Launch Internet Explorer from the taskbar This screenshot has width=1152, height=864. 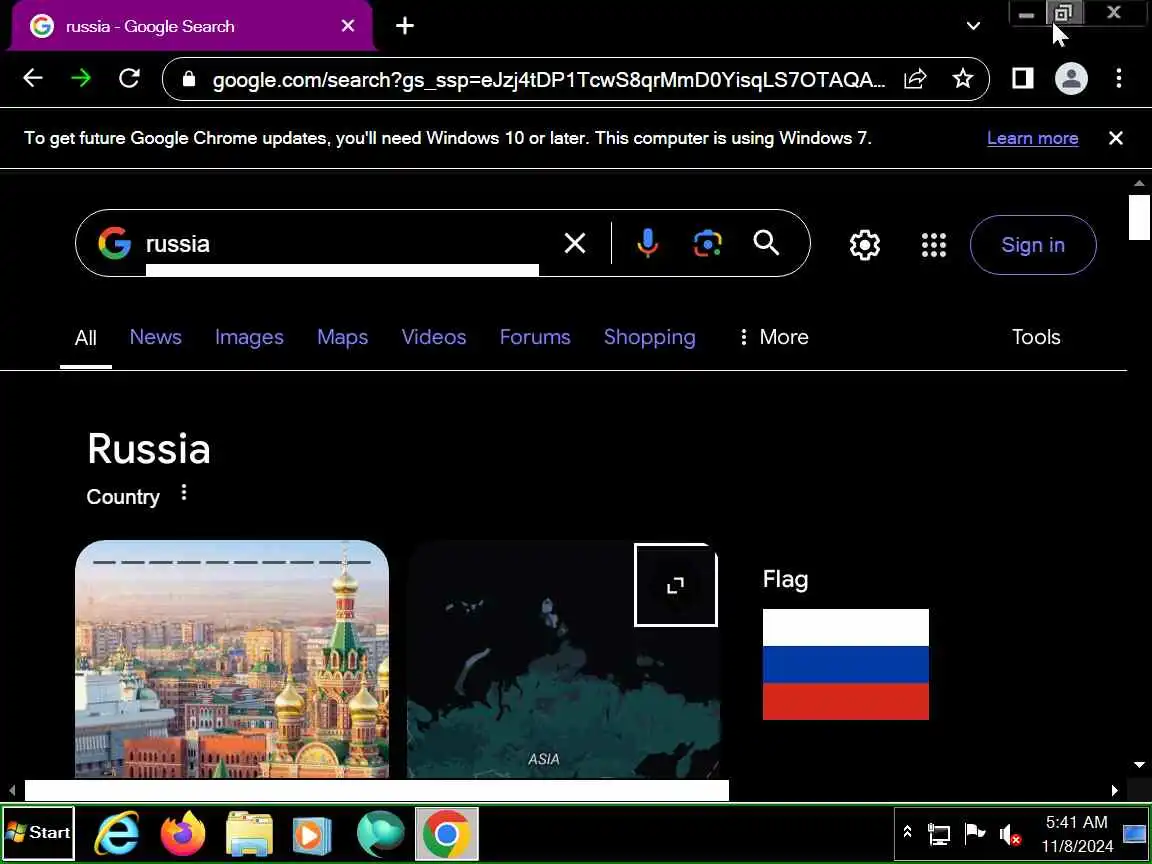coord(117,833)
